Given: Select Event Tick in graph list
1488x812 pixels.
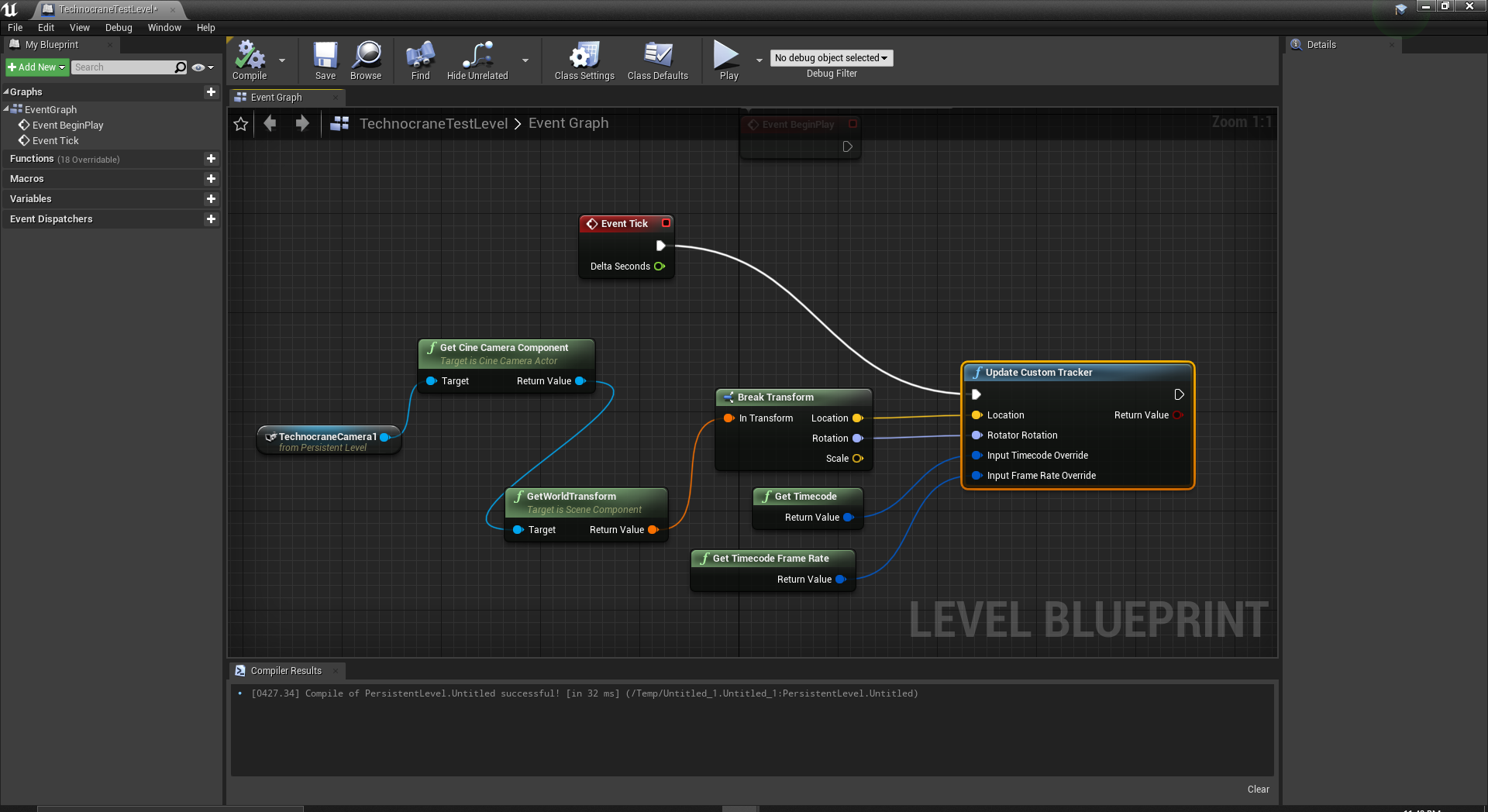Looking at the screenshot, I should [56, 140].
